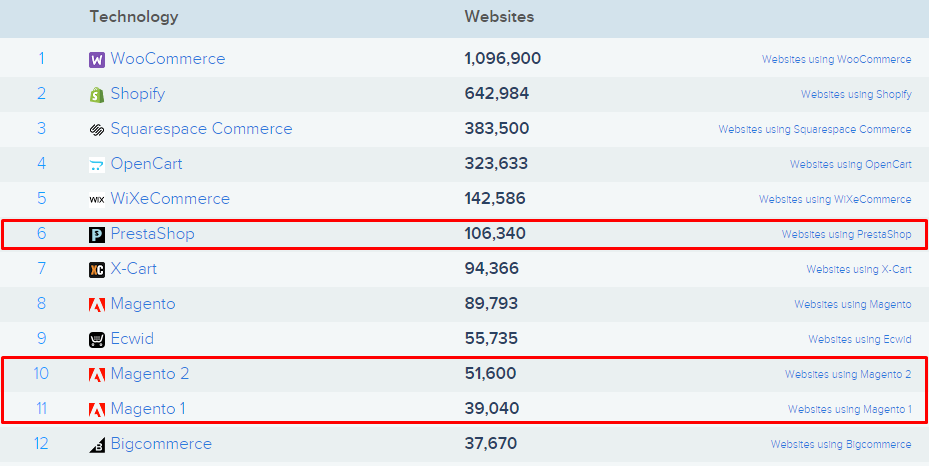The height and width of the screenshot is (466, 929).
Task: Open the Magento 1 technology link
Action: pos(148,409)
